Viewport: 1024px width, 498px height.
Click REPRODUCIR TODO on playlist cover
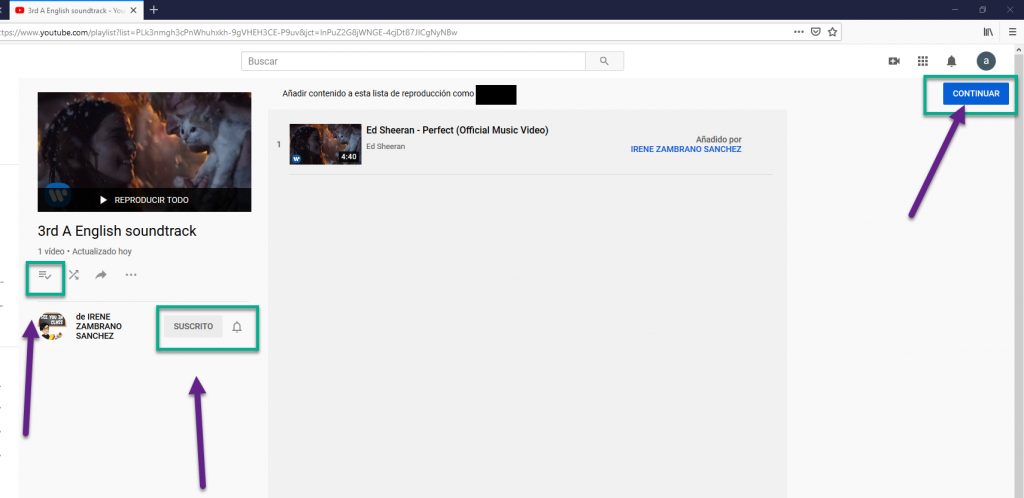144,200
